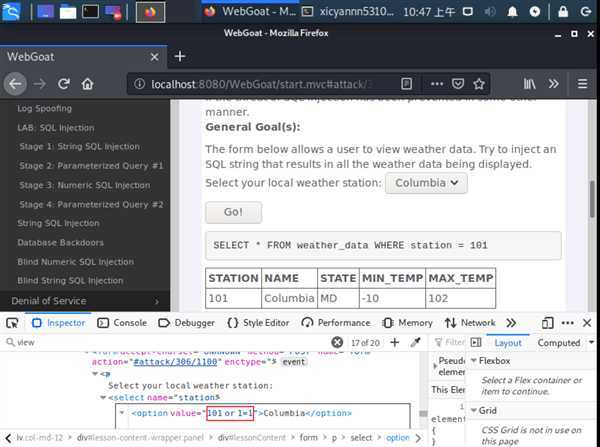Open the Memory tab
This screenshot has width=600, height=447.
(x=408, y=323)
